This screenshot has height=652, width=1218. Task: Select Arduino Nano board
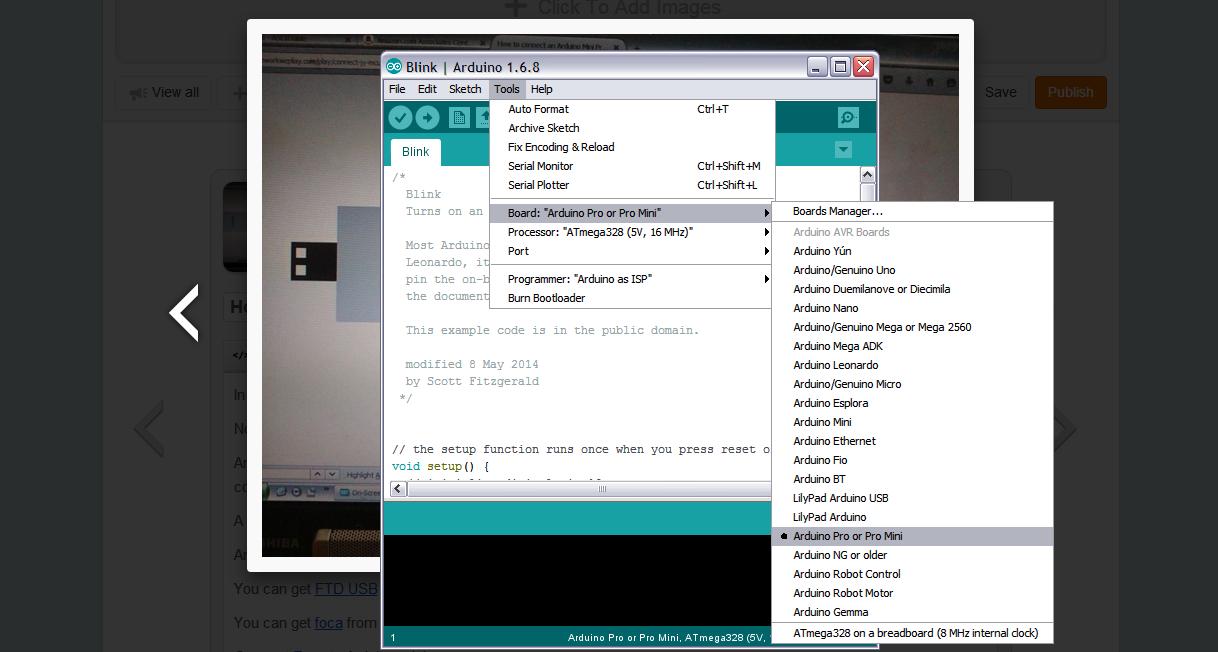[912, 308]
